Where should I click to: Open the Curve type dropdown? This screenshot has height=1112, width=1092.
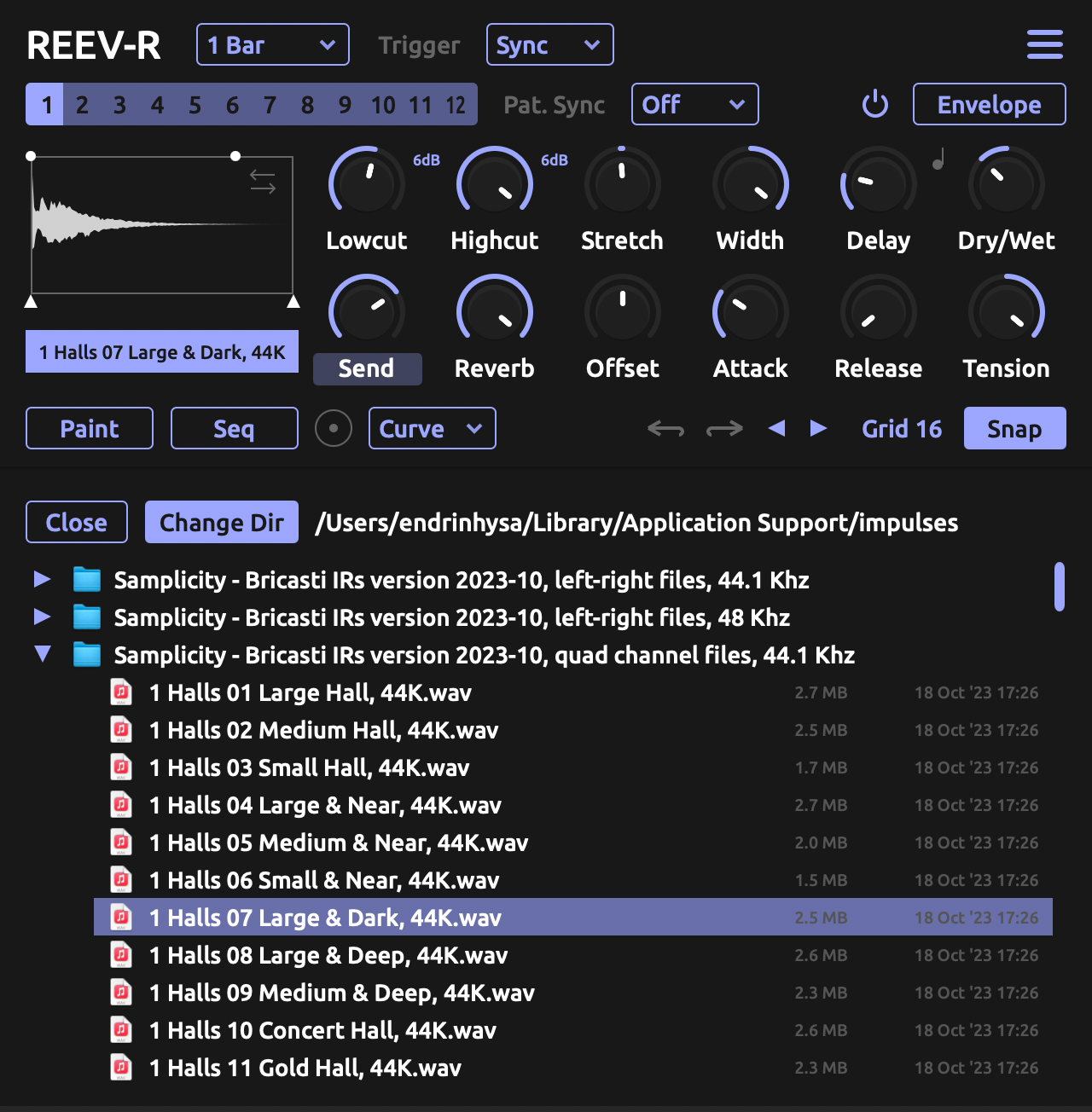tap(433, 428)
